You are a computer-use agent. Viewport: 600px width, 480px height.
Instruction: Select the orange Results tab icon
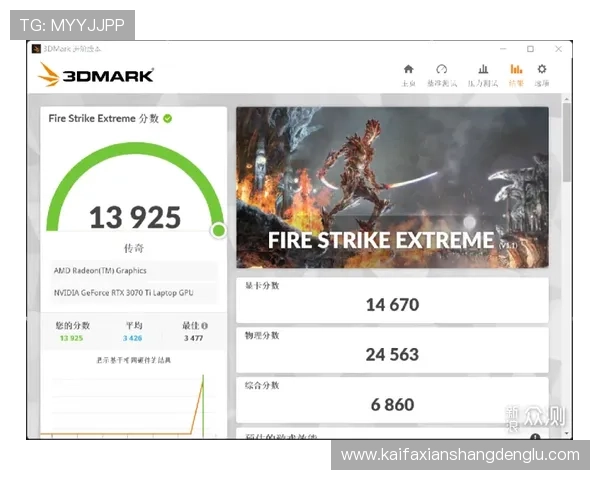516,69
